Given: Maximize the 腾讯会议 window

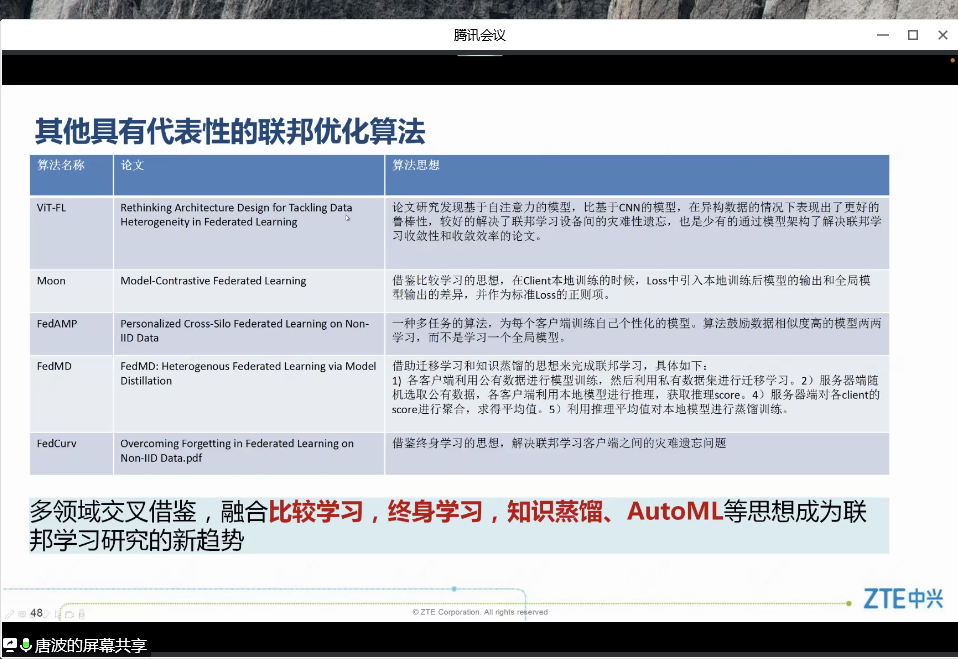Looking at the screenshot, I should pos(912,35).
